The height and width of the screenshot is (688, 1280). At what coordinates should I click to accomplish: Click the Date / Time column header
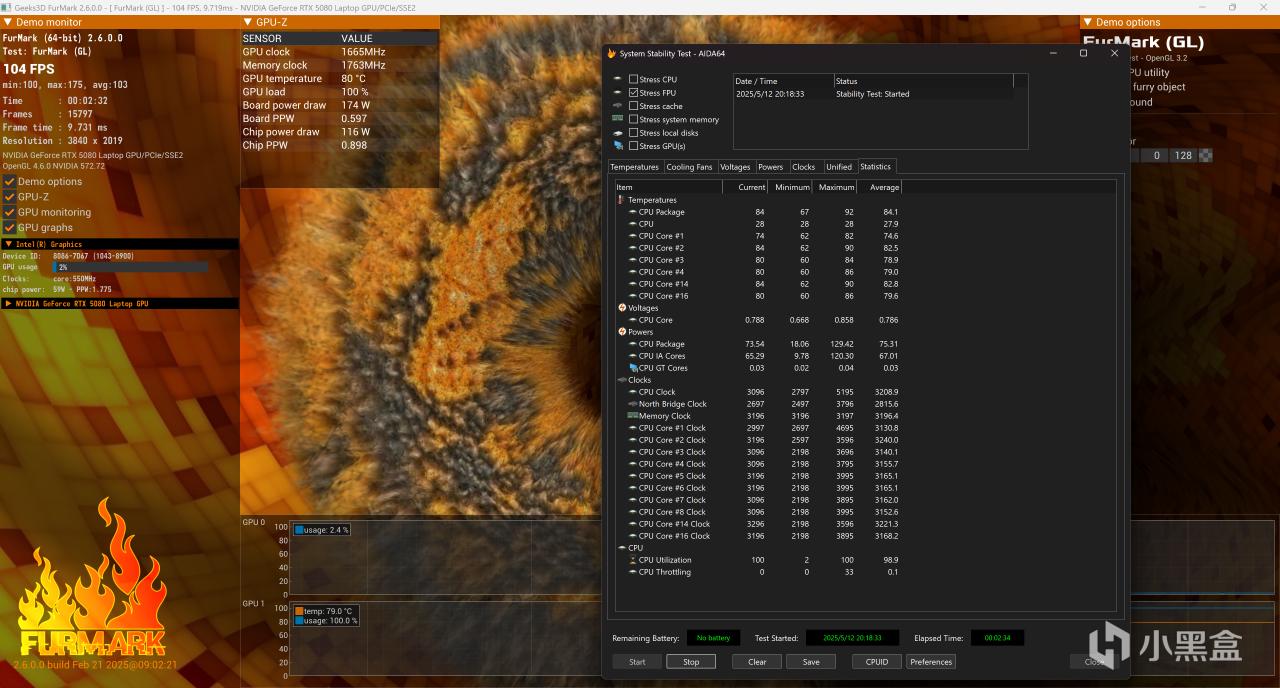coord(783,81)
